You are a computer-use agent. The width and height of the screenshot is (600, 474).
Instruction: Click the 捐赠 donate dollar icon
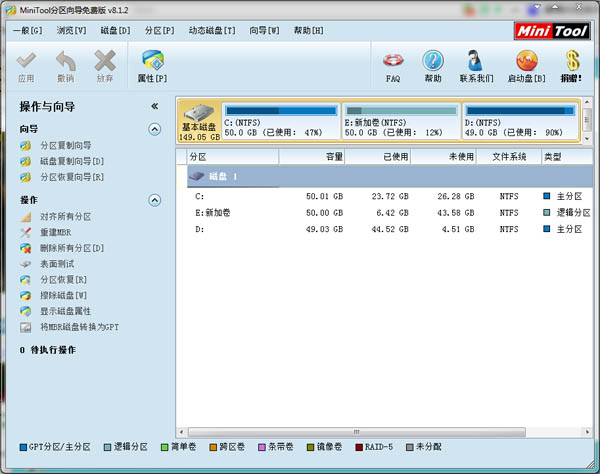point(572,60)
